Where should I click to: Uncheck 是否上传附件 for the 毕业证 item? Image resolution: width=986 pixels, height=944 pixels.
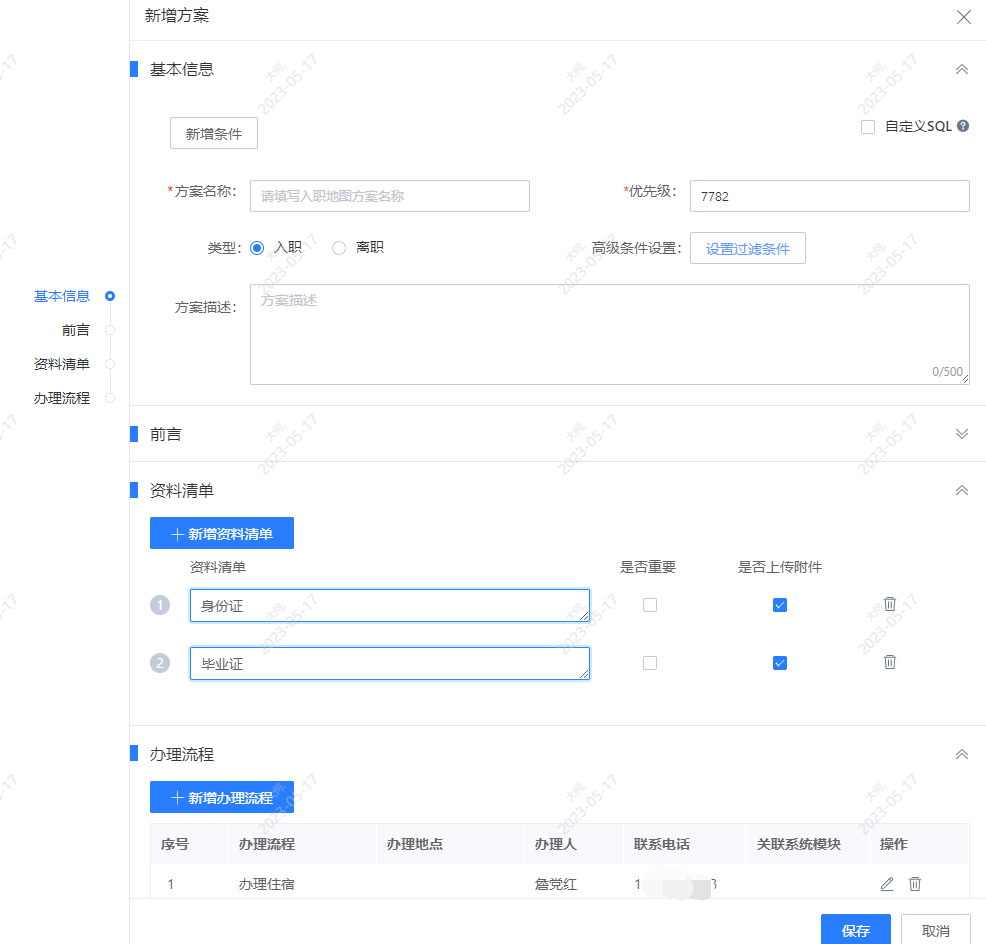(x=779, y=662)
